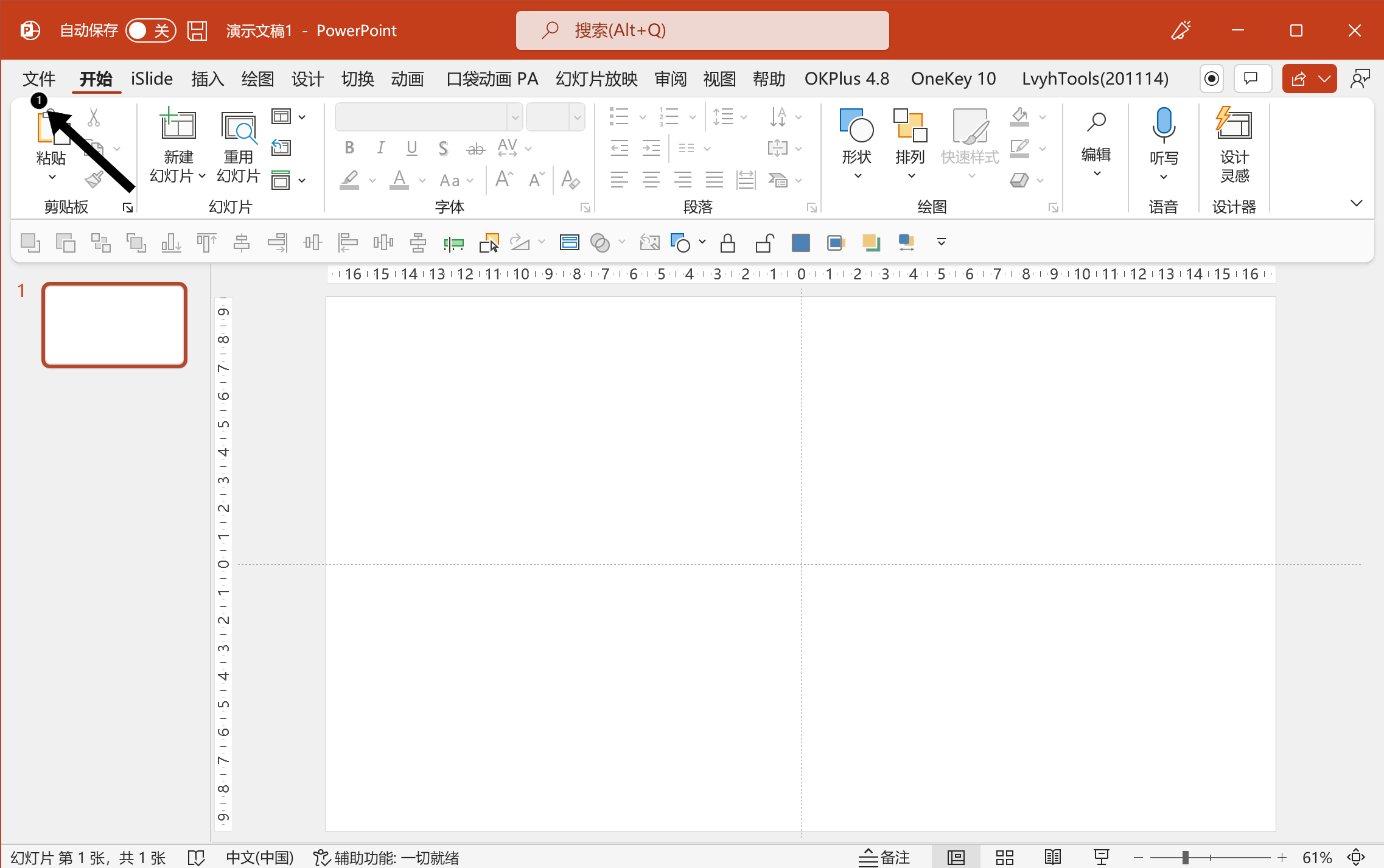
Task: Click the save disk icon in title bar
Action: [197, 30]
